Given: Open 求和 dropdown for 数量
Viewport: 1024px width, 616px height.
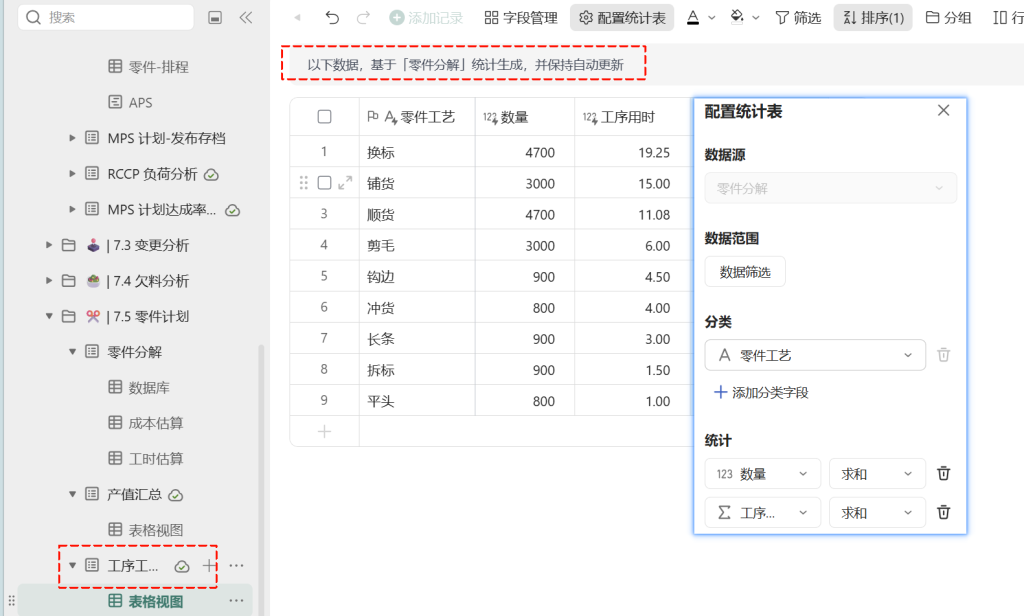Looking at the screenshot, I should pos(877,474).
